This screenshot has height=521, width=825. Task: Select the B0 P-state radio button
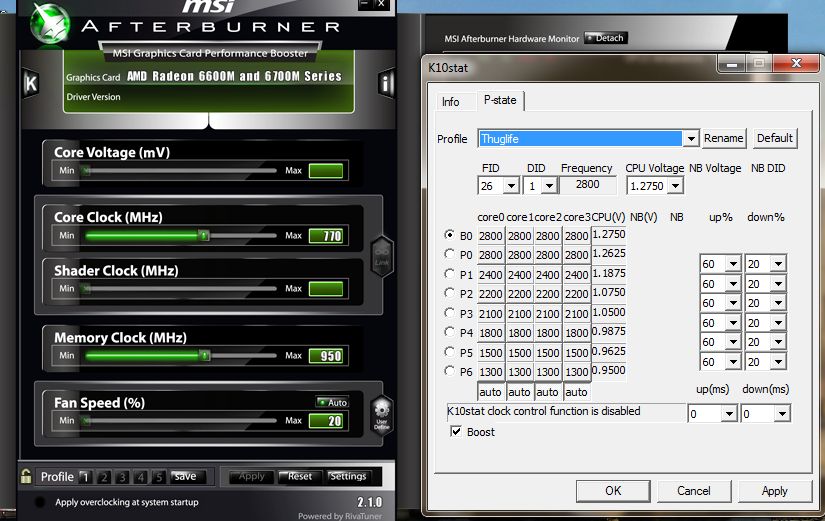(449, 235)
